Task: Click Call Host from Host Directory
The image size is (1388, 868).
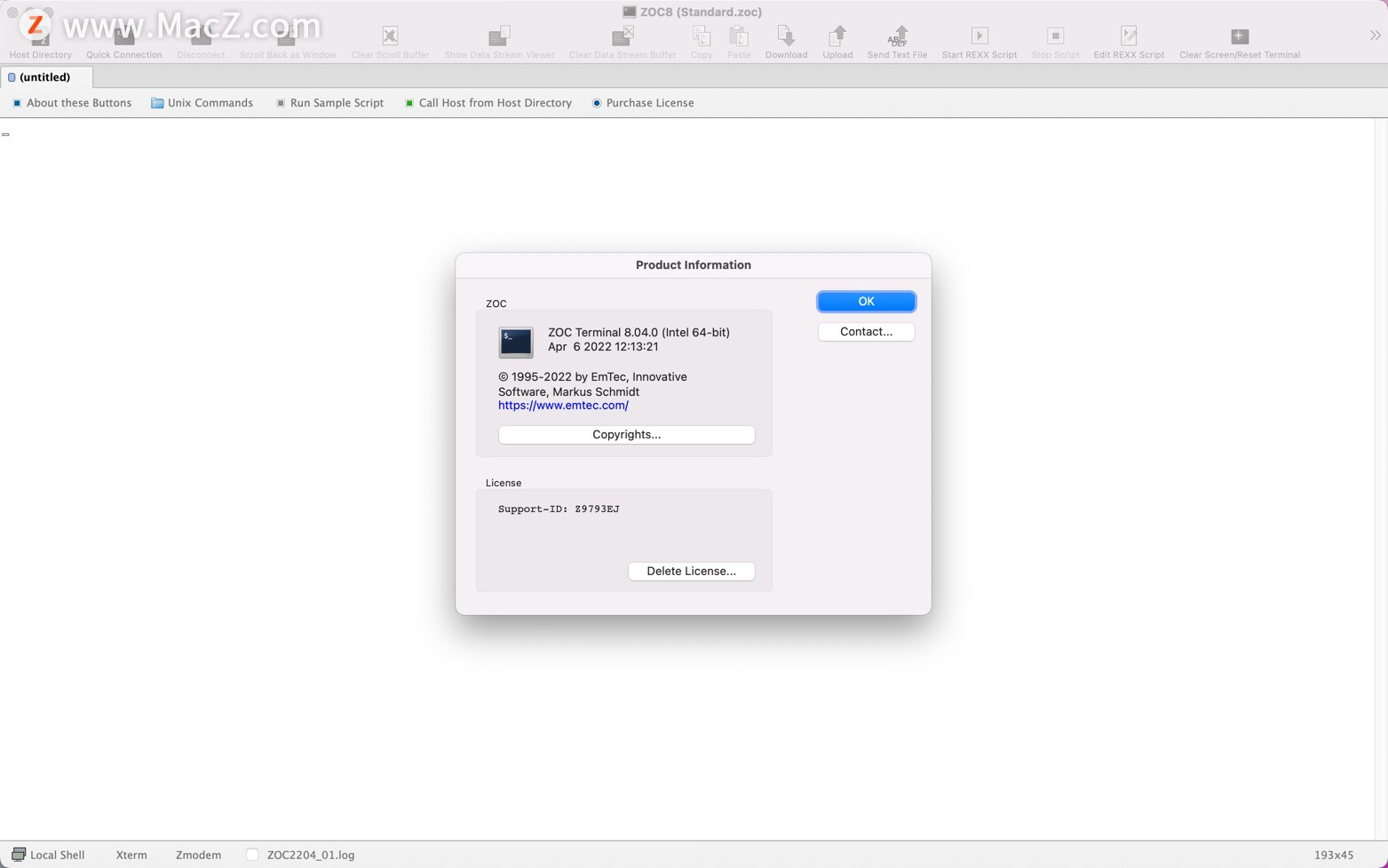Action: (488, 103)
